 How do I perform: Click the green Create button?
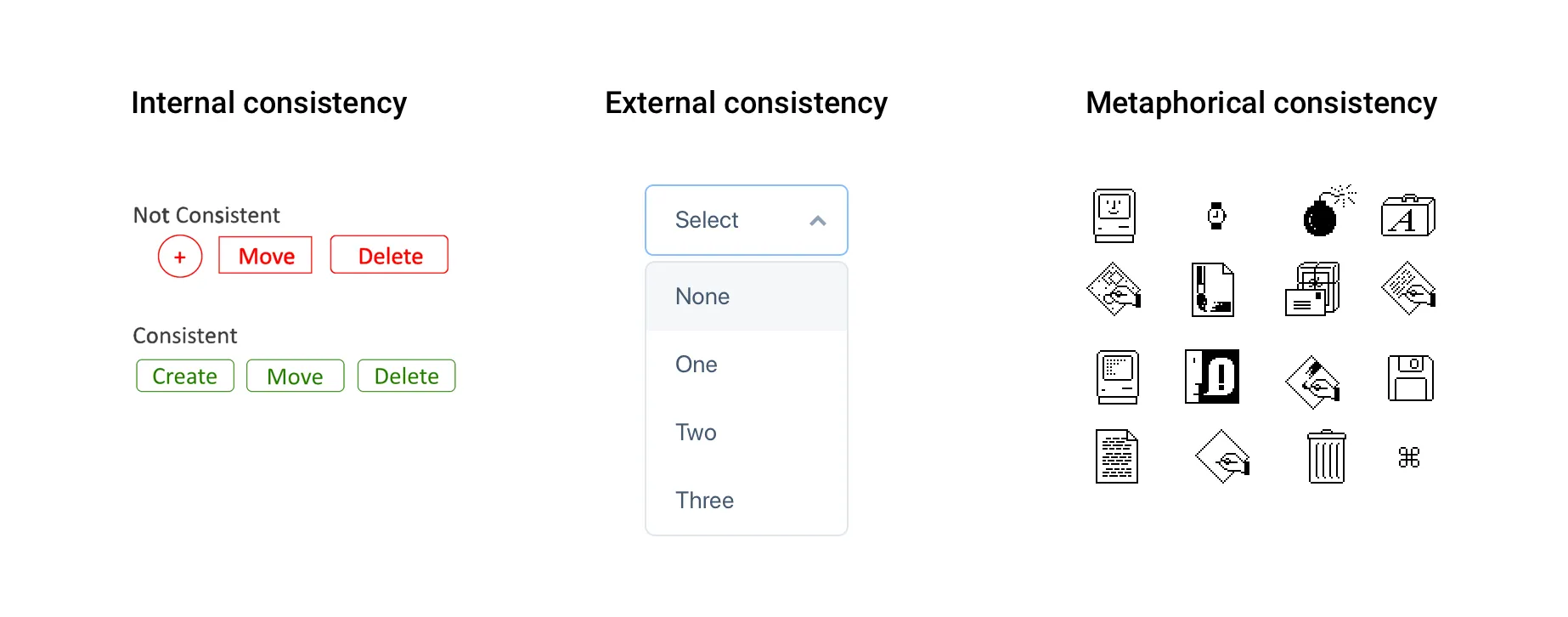pyautogui.click(x=185, y=376)
